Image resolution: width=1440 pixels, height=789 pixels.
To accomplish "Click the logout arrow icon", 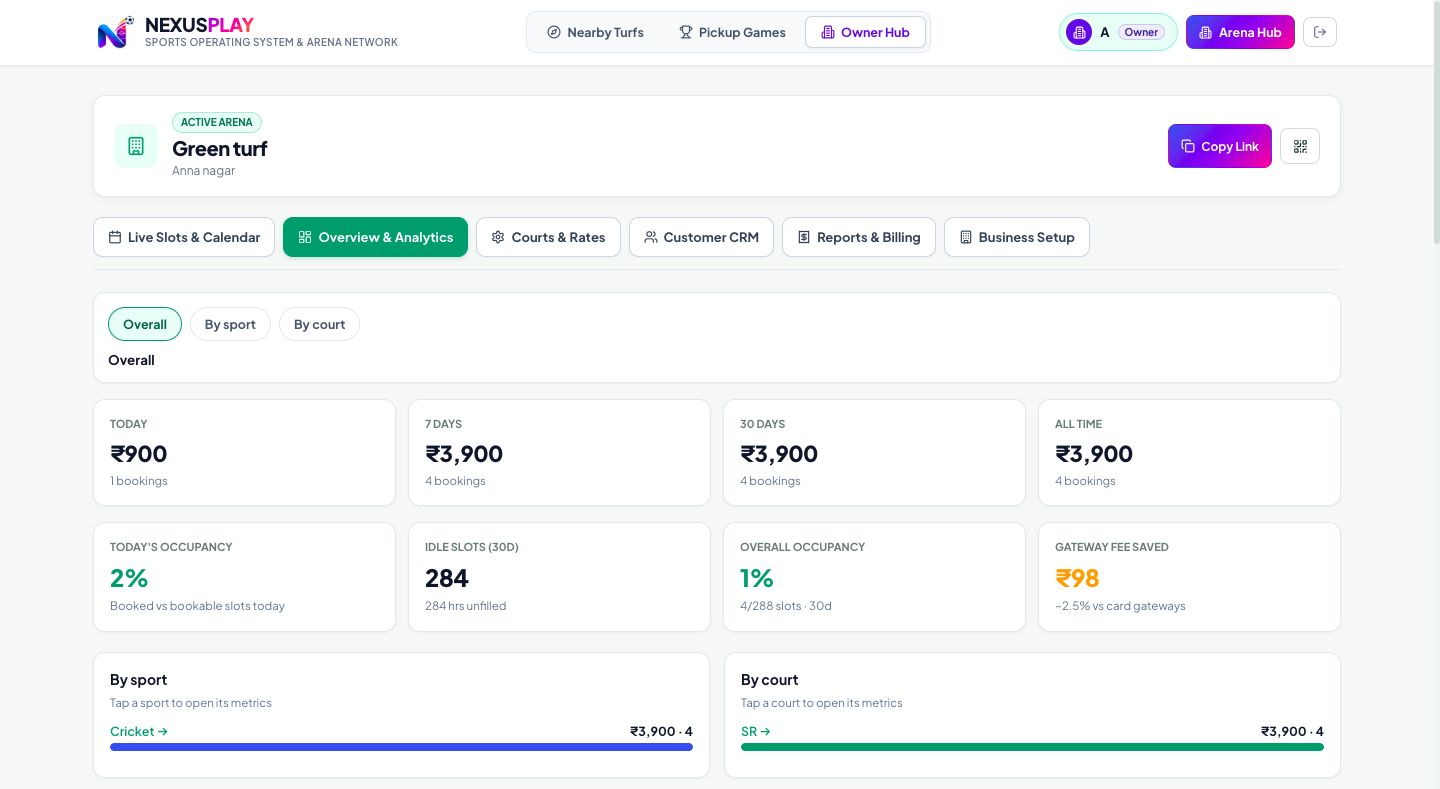I will click(1320, 32).
